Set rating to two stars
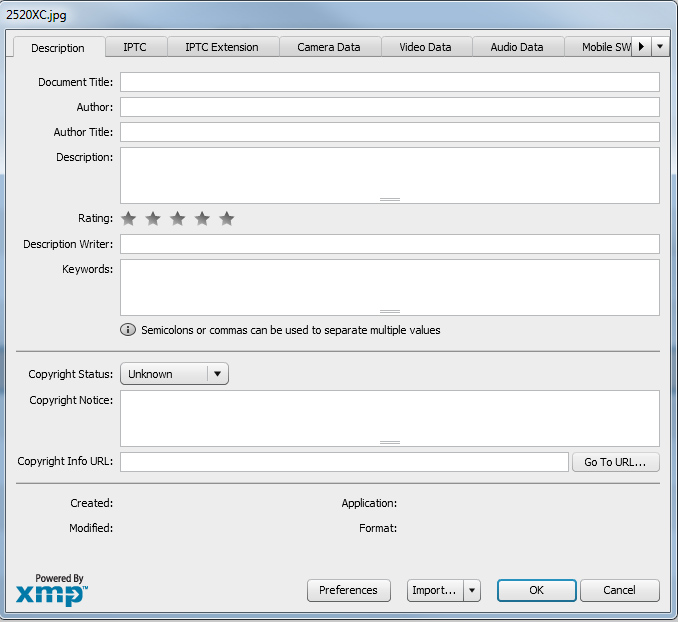 [x=153, y=219]
